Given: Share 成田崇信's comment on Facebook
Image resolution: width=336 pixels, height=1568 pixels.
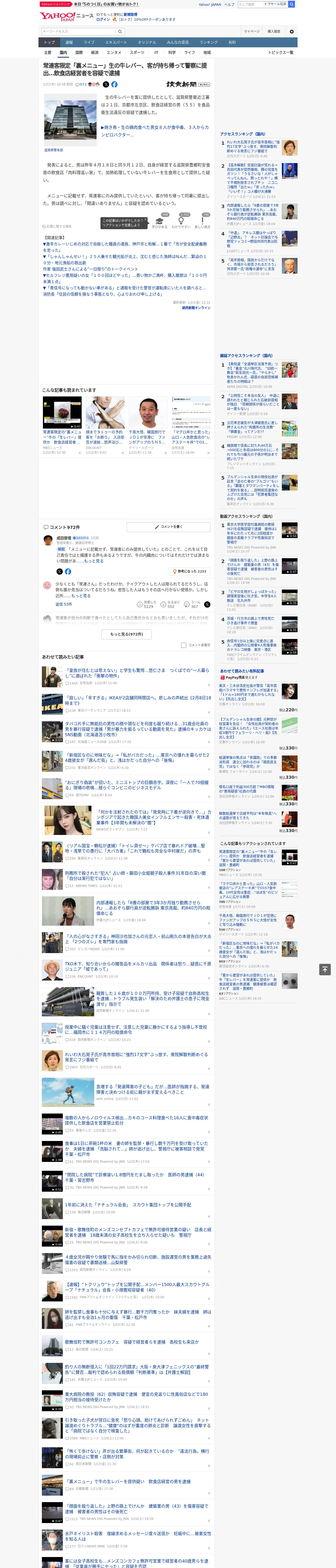Looking at the screenshot, I should [68, 572].
